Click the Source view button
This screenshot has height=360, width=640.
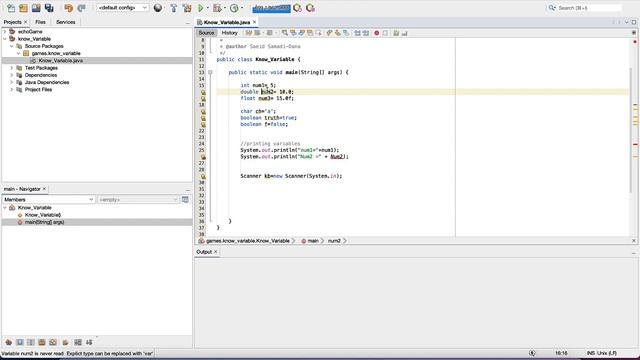click(206, 33)
